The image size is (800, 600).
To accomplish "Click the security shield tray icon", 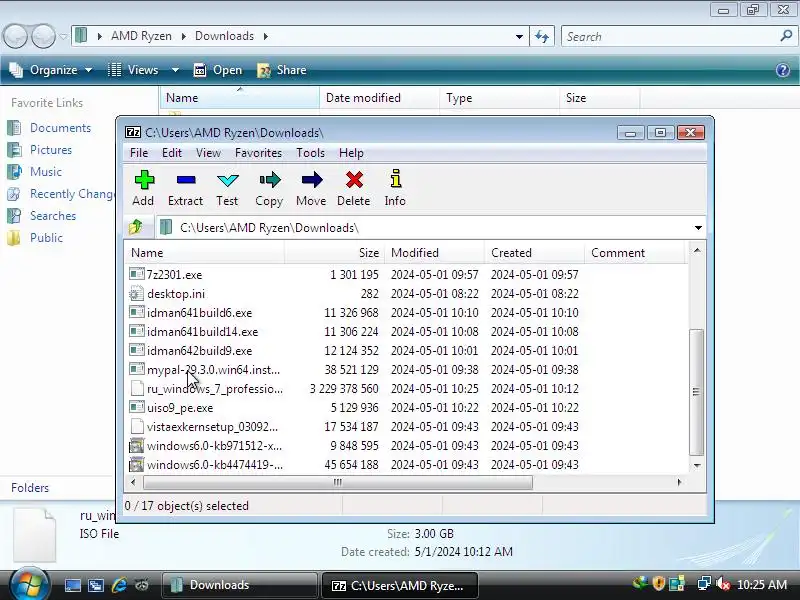I will [659, 584].
